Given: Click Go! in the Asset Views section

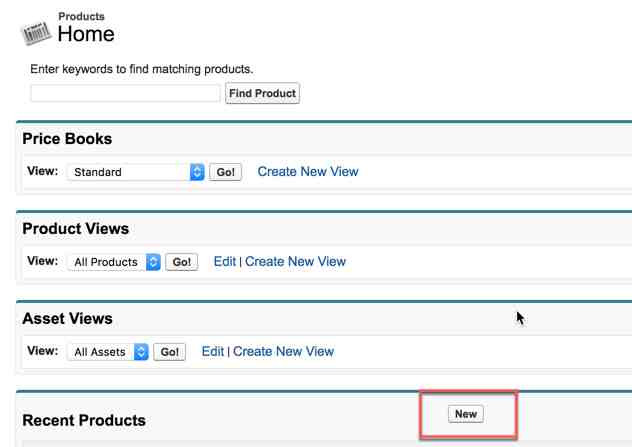Looking at the screenshot, I should pyautogui.click(x=169, y=352).
